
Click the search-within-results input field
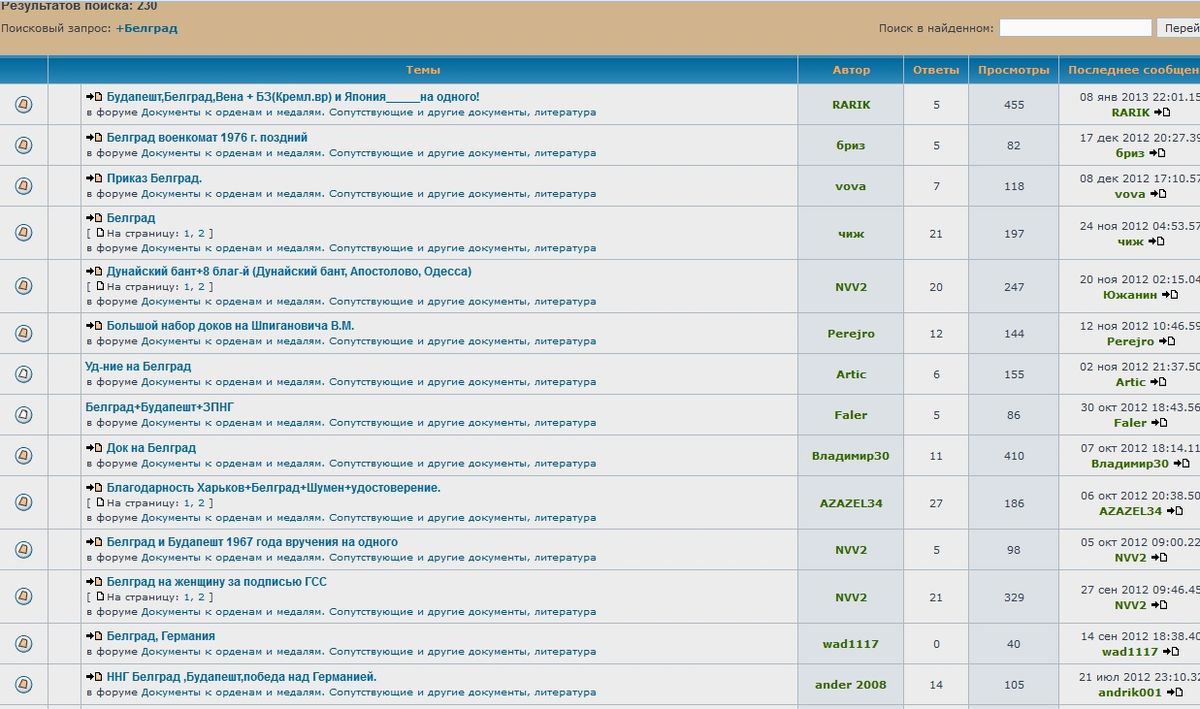1075,29
